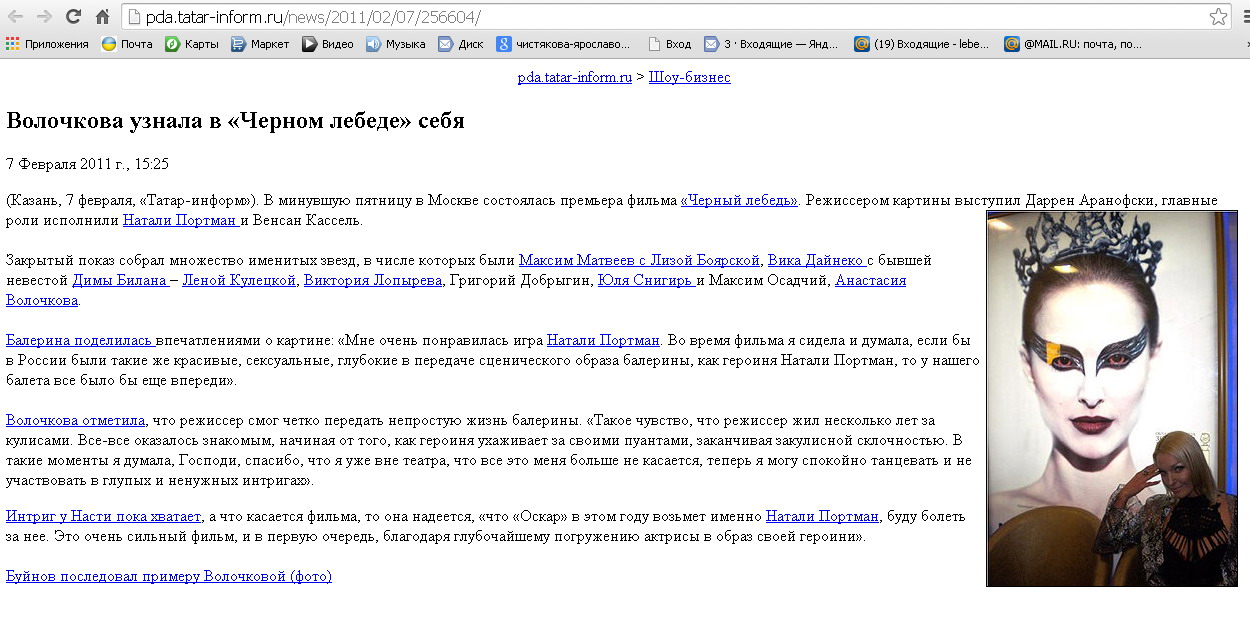Go to the Home page icon
The height and width of the screenshot is (622, 1250).
tap(102, 16)
